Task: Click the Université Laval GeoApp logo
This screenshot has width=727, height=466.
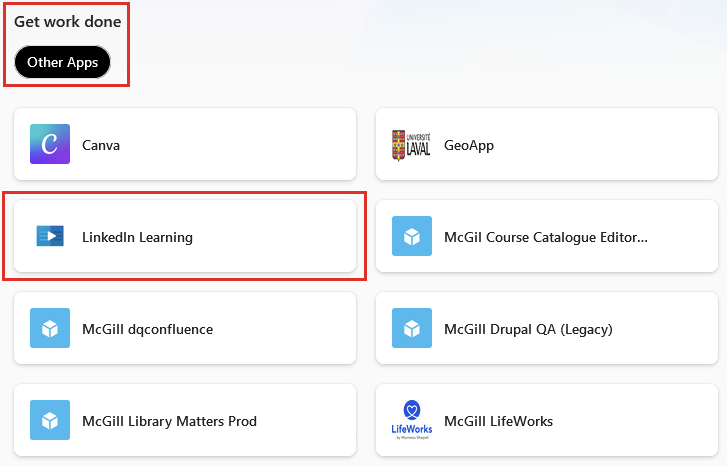Action: pos(411,145)
